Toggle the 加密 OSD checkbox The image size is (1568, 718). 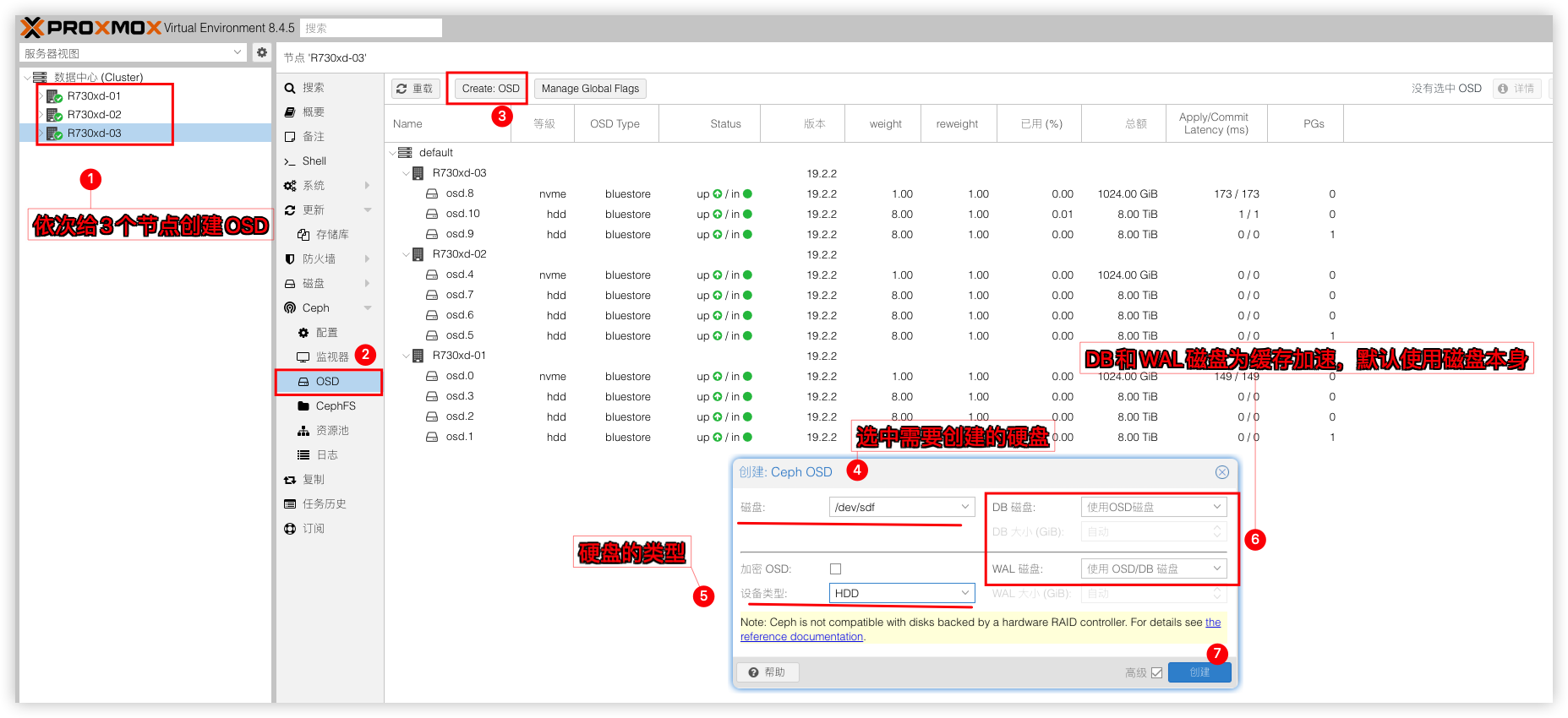[836, 568]
